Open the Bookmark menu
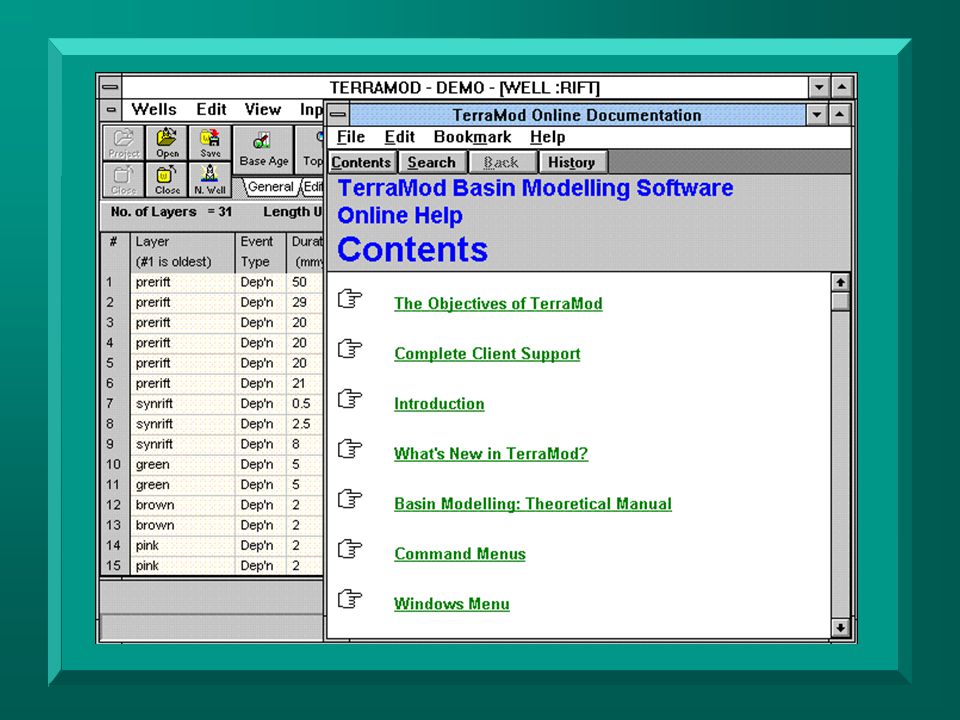This screenshot has height=720, width=960. pos(472,137)
